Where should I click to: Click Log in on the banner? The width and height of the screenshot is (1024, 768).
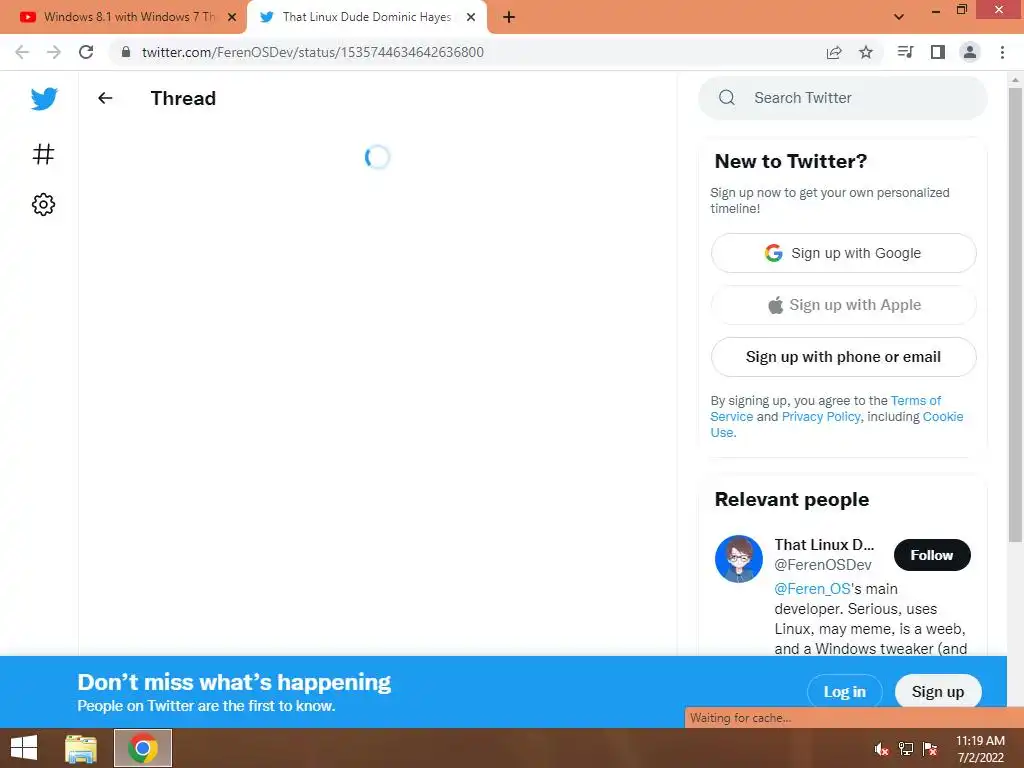(844, 692)
